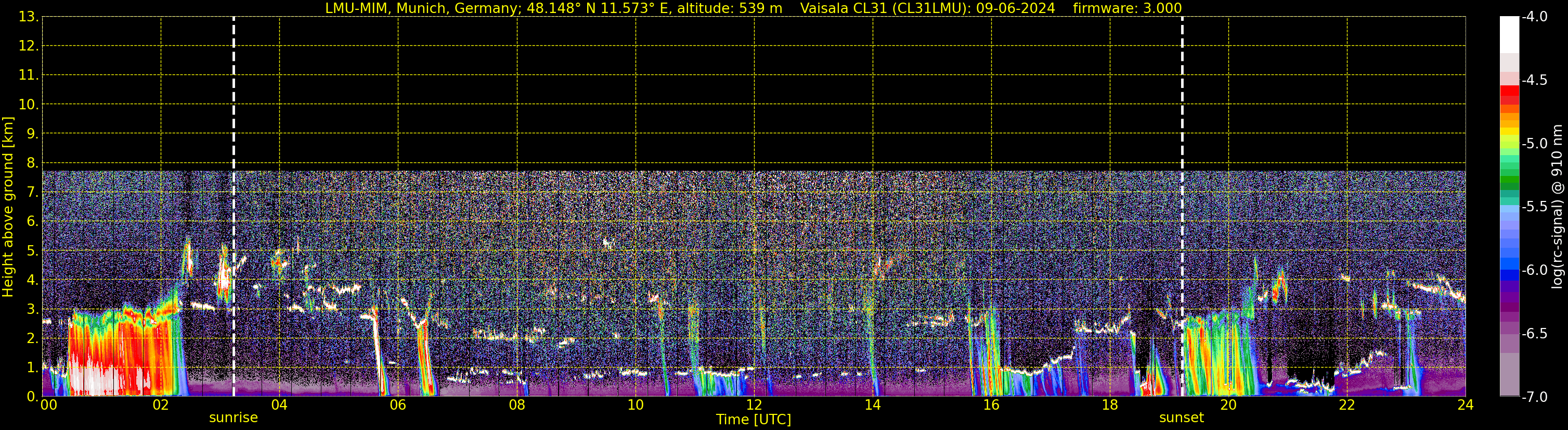Click the "10" time axis tick label
This screenshot has width=1568, height=430.
[636, 405]
